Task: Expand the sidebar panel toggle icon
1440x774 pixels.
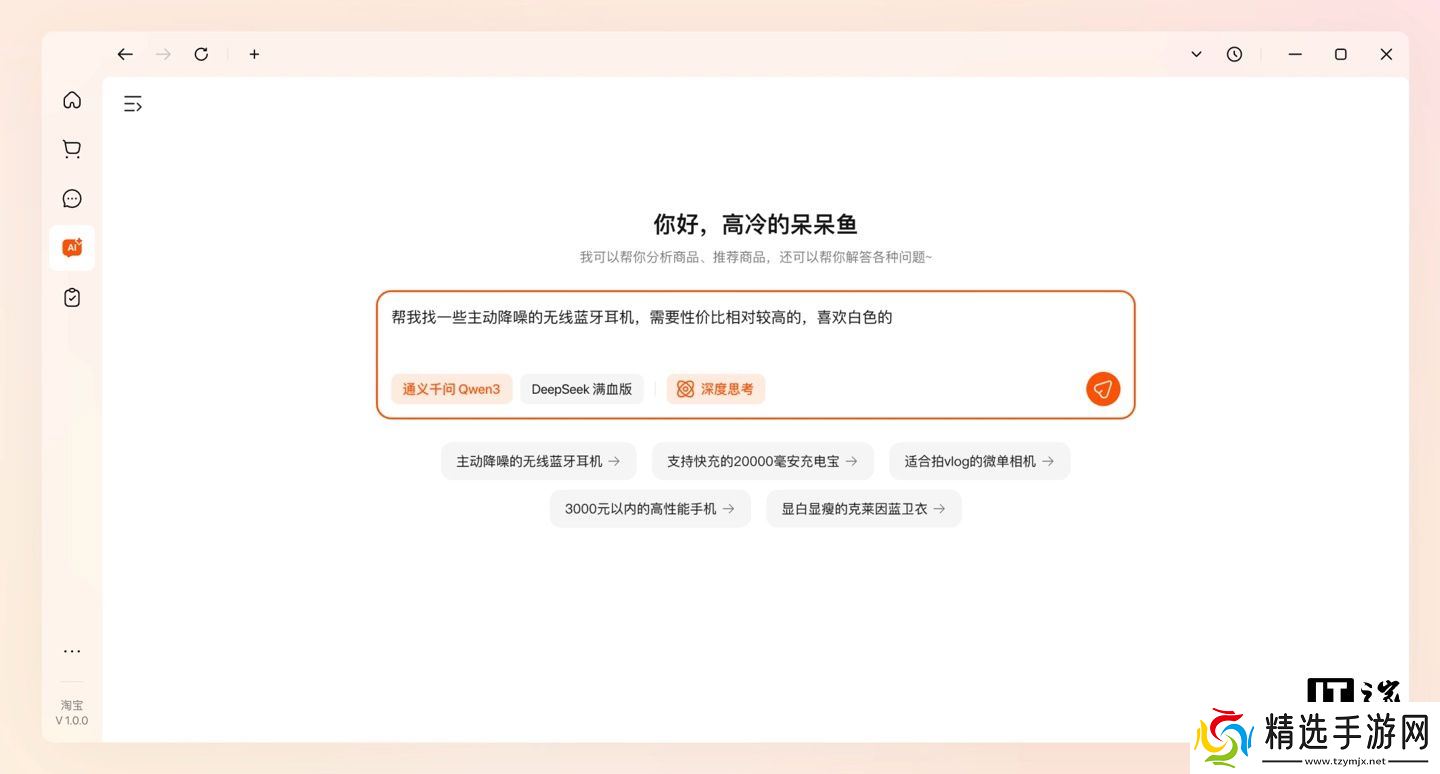Action: pyautogui.click(x=133, y=103)
